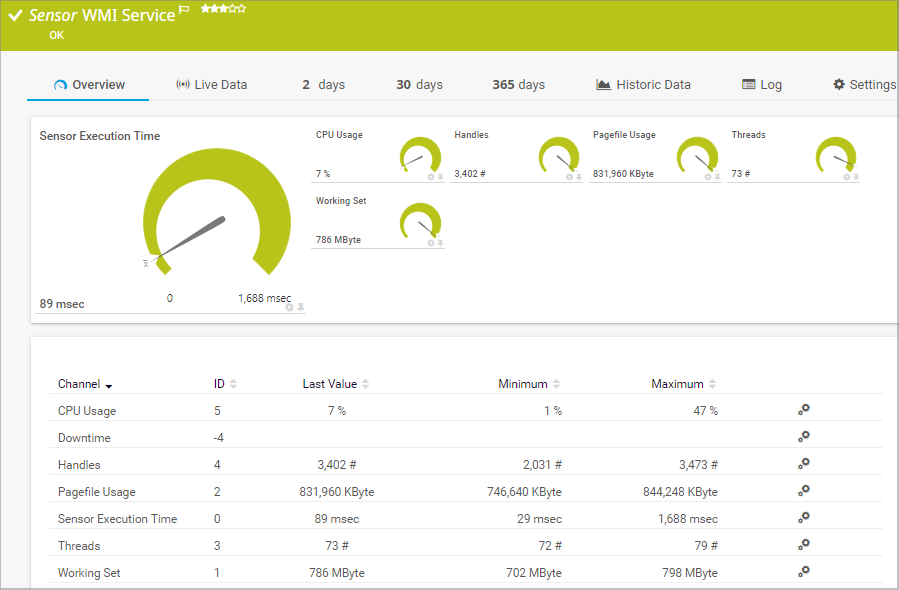Switch to the Live Data tab

click(x=211, y=85)
